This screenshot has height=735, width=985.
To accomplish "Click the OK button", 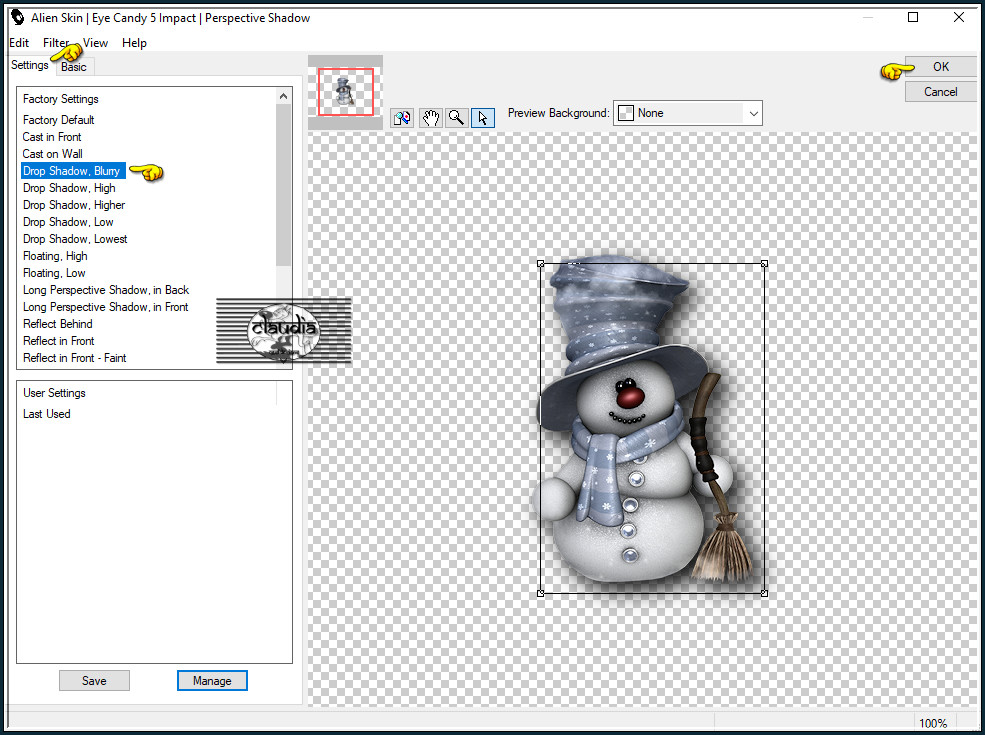I will (940, 67).
